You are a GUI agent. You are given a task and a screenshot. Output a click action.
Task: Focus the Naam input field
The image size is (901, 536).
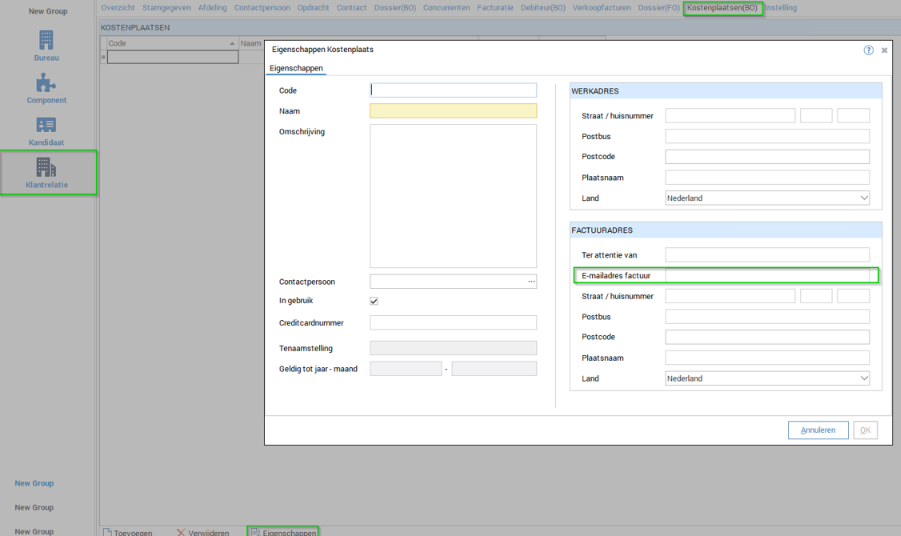(453, 111)
